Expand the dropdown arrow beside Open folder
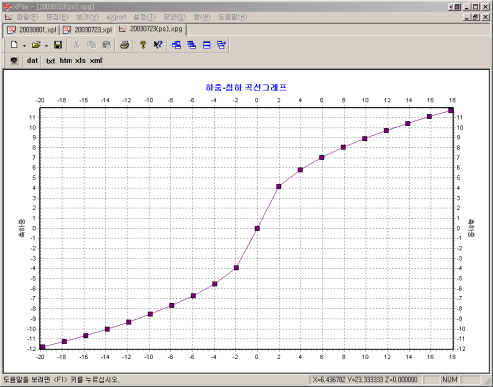 pos(46,45)
